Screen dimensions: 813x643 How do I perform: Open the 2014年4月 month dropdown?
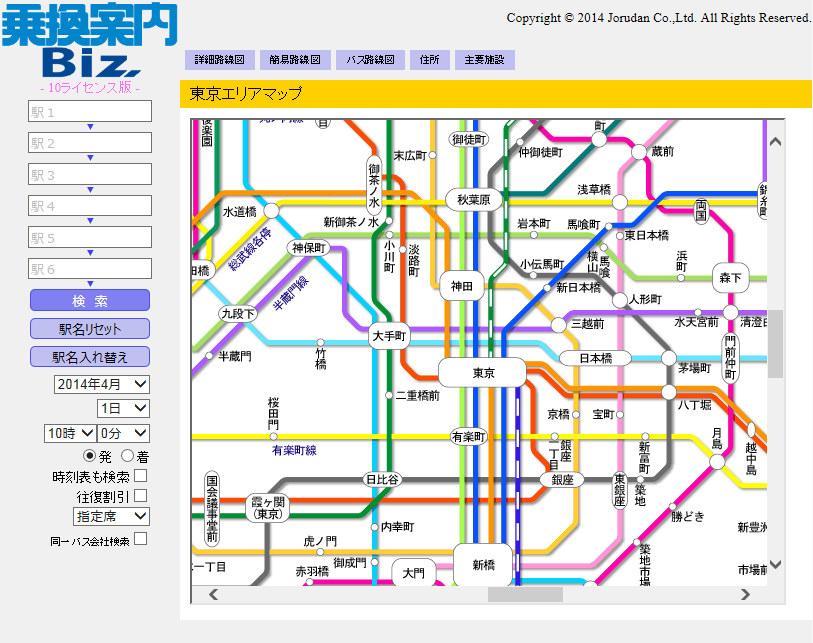click(x=101, y=384)
